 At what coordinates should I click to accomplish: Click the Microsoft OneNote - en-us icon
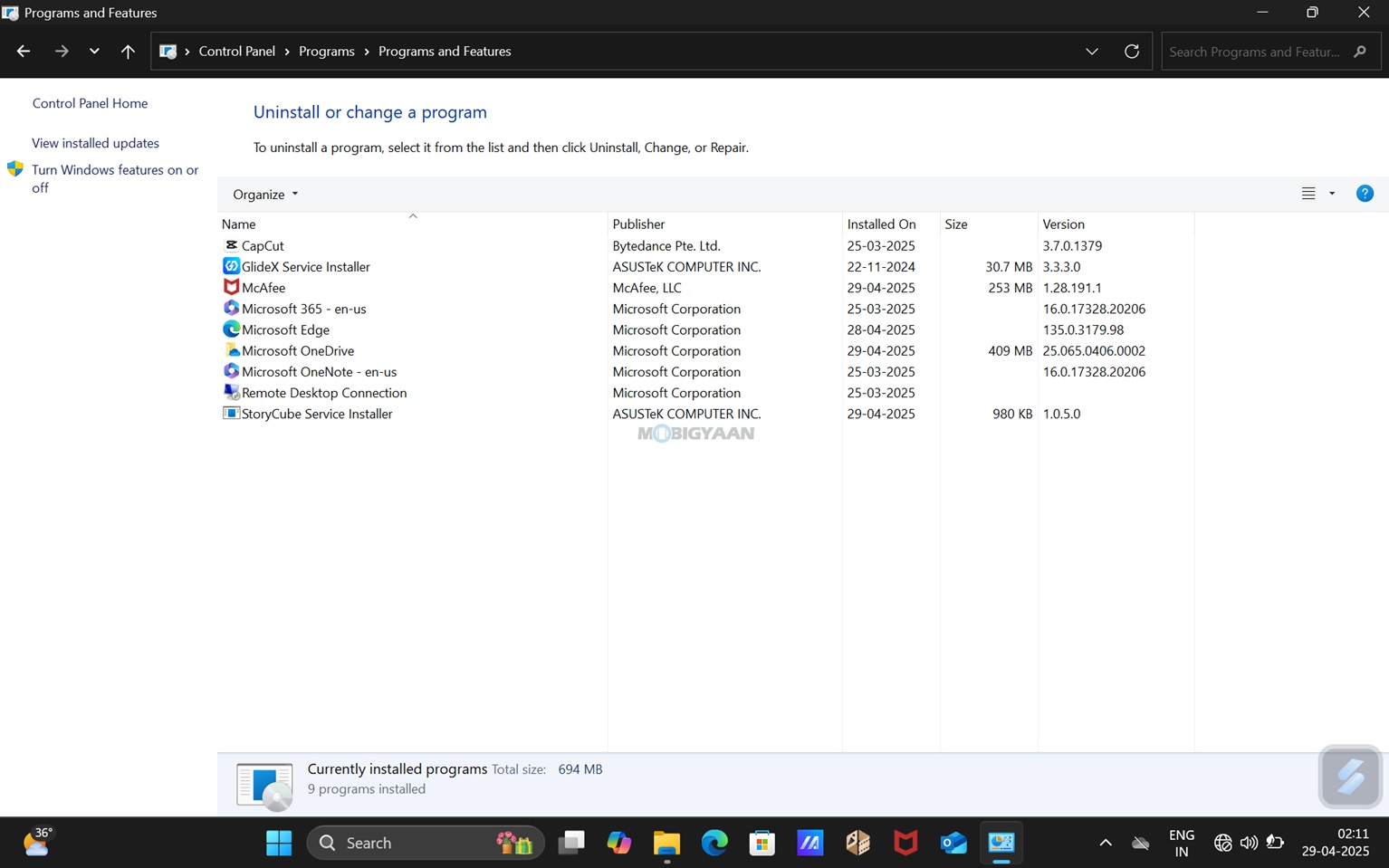tap(231, 371)
